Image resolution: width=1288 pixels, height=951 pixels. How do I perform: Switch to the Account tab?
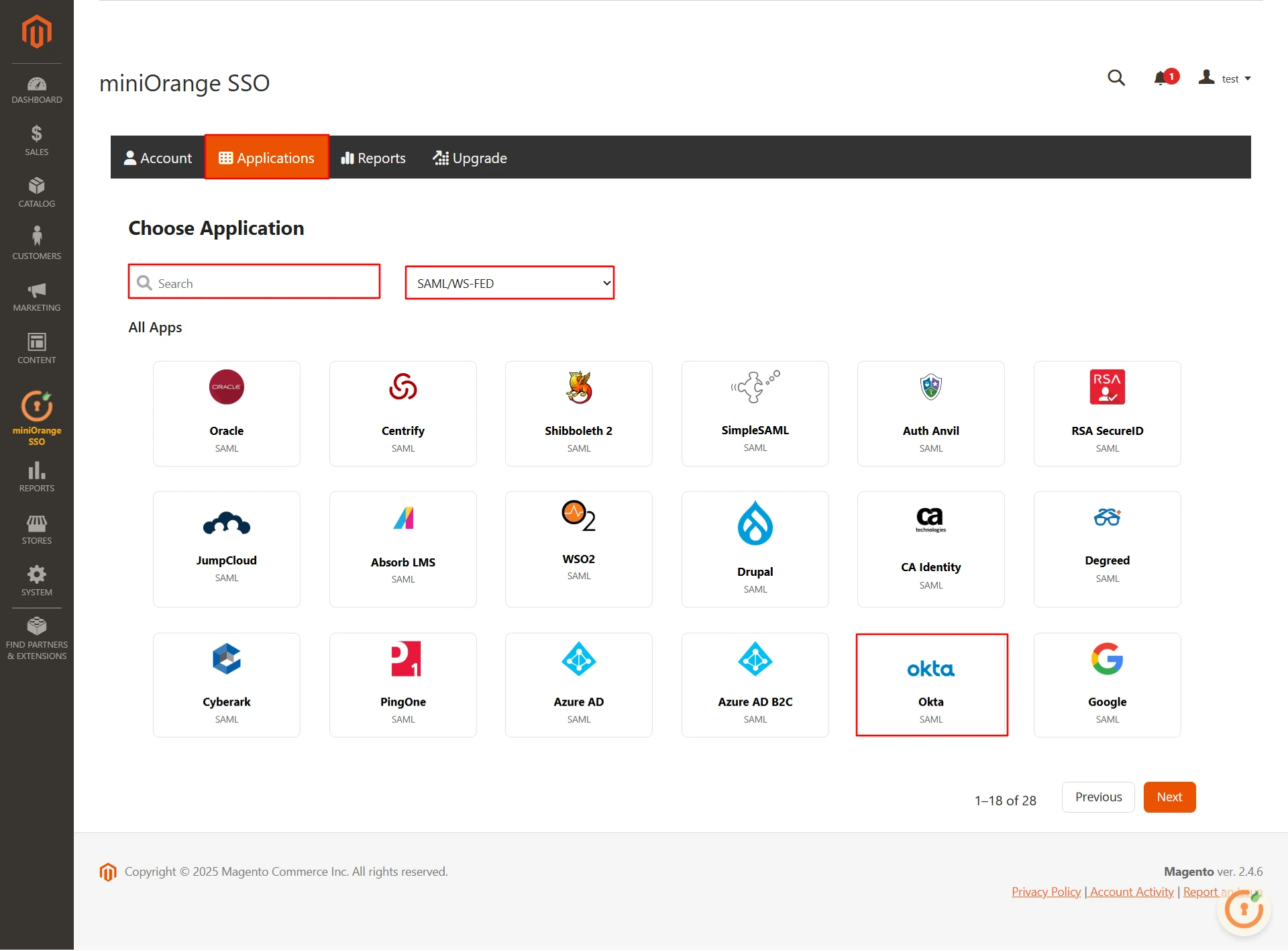(x=158, y=158)
